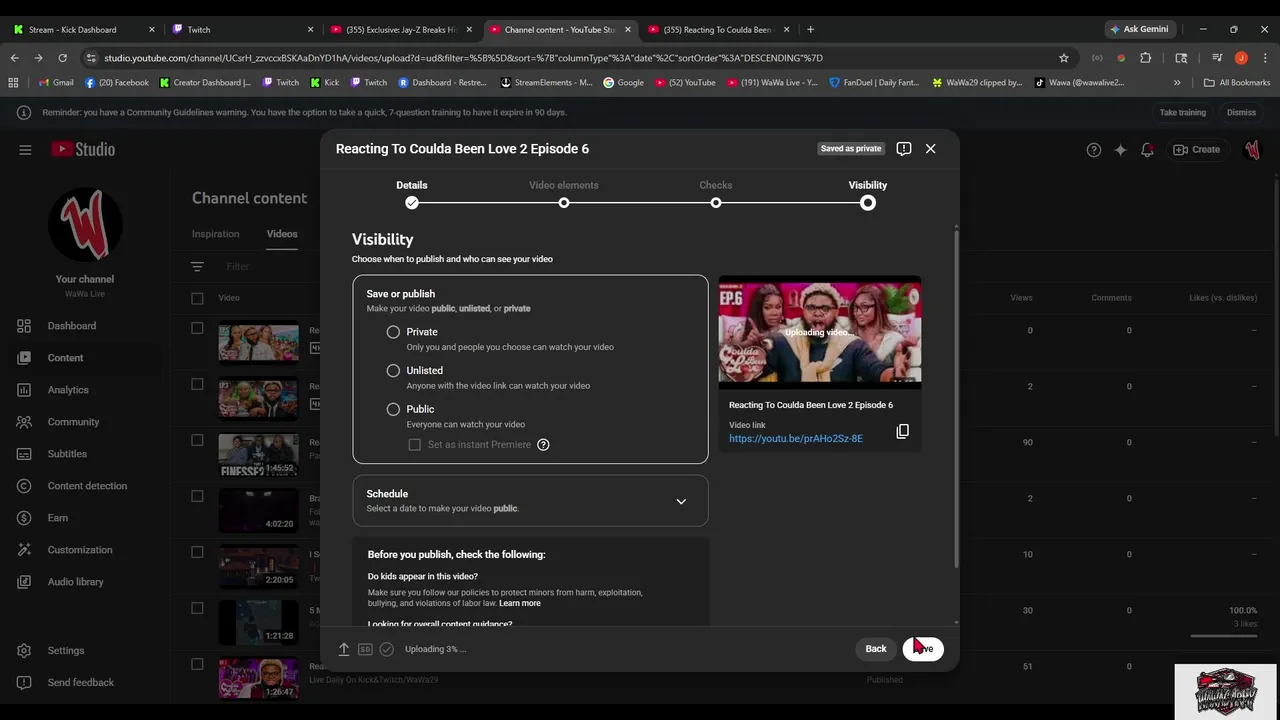Click the uploading video preview thumbnail

click(820, 332)
